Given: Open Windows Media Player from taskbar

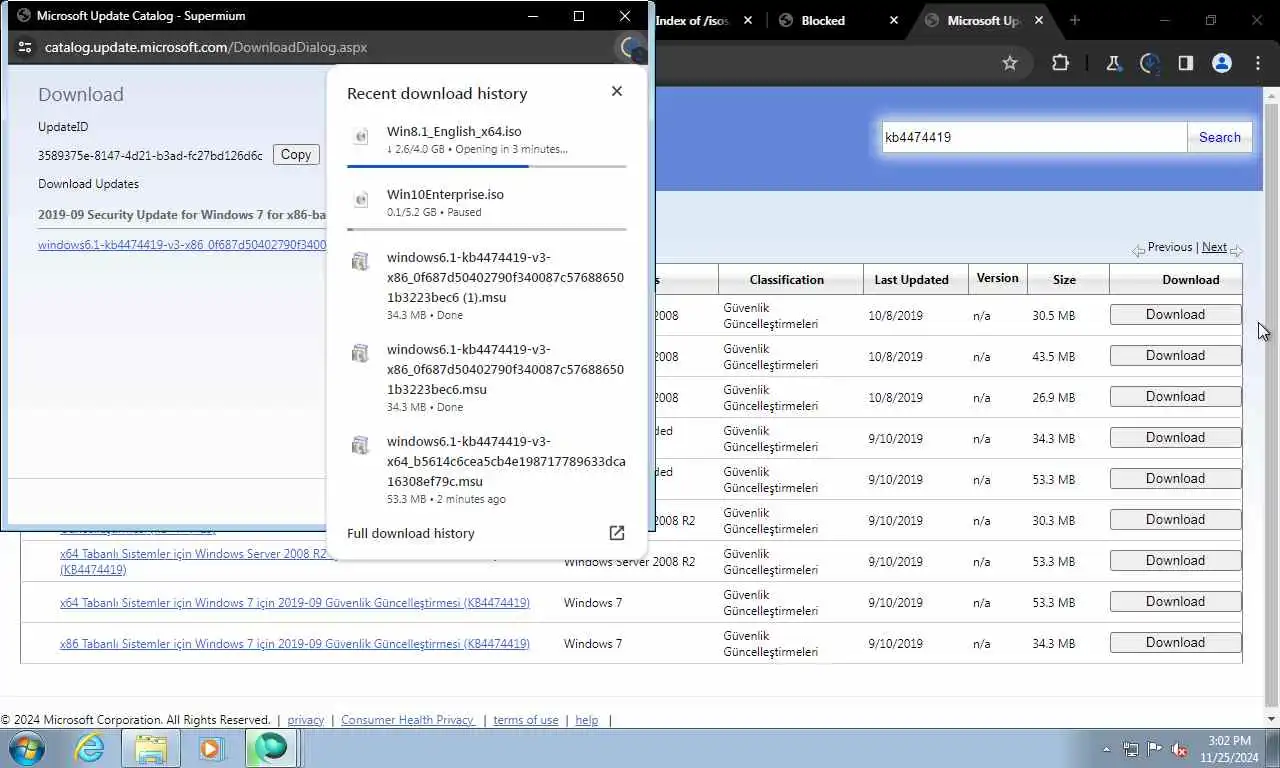Looking at the screenshot, I should tap(211, 748).
